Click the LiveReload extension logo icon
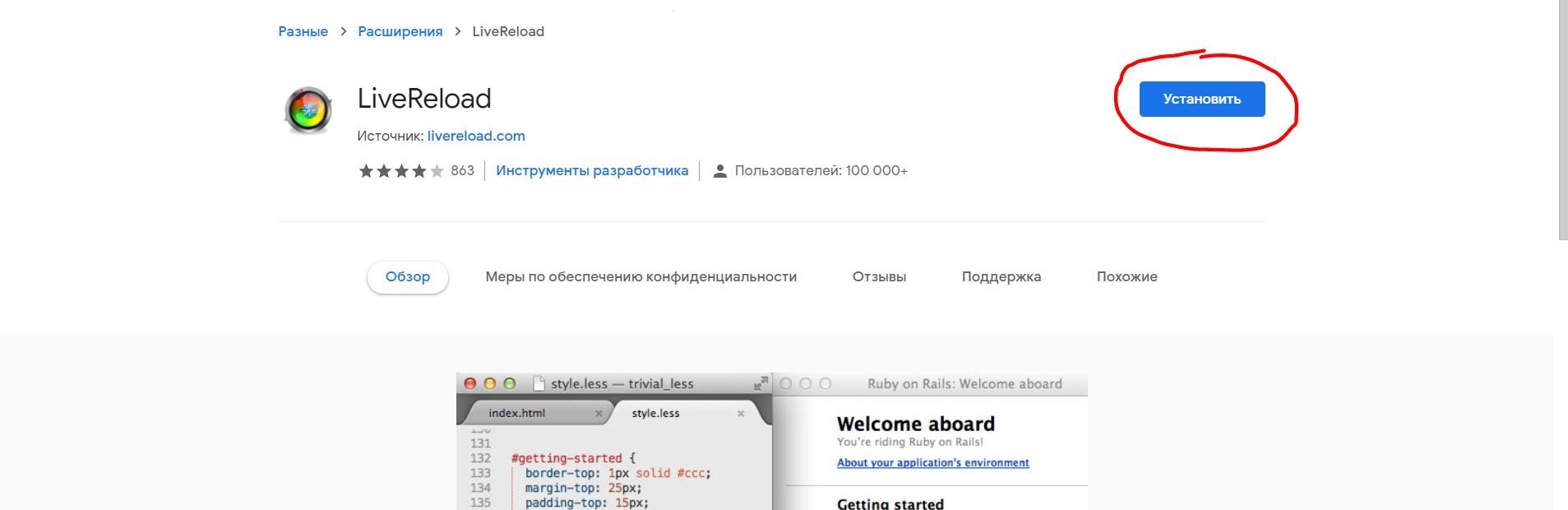Viewport: 1568px width, 510px height. 308,110
